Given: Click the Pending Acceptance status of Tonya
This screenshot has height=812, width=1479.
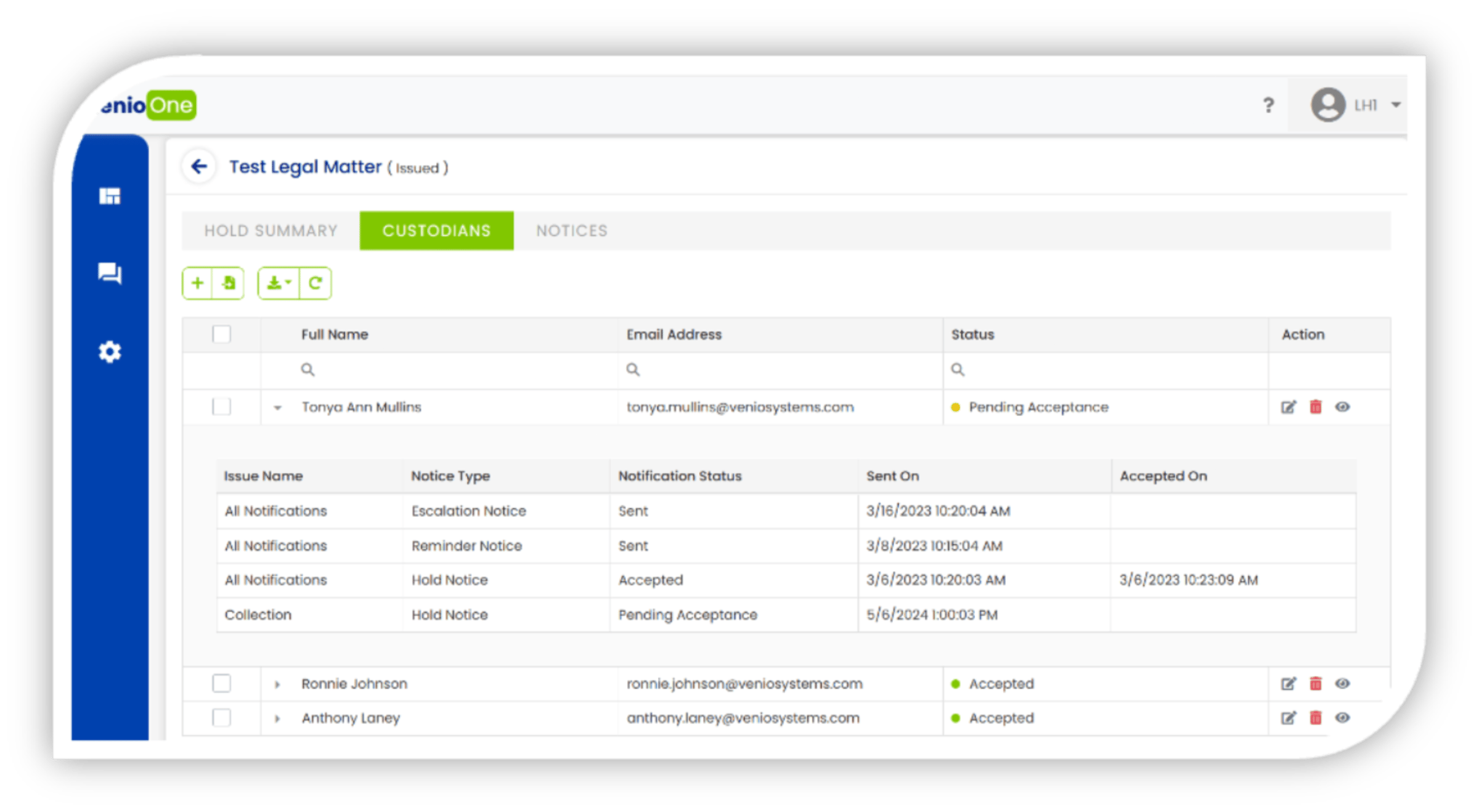Looking at the screenshot, I should [x=1038, y=407].
